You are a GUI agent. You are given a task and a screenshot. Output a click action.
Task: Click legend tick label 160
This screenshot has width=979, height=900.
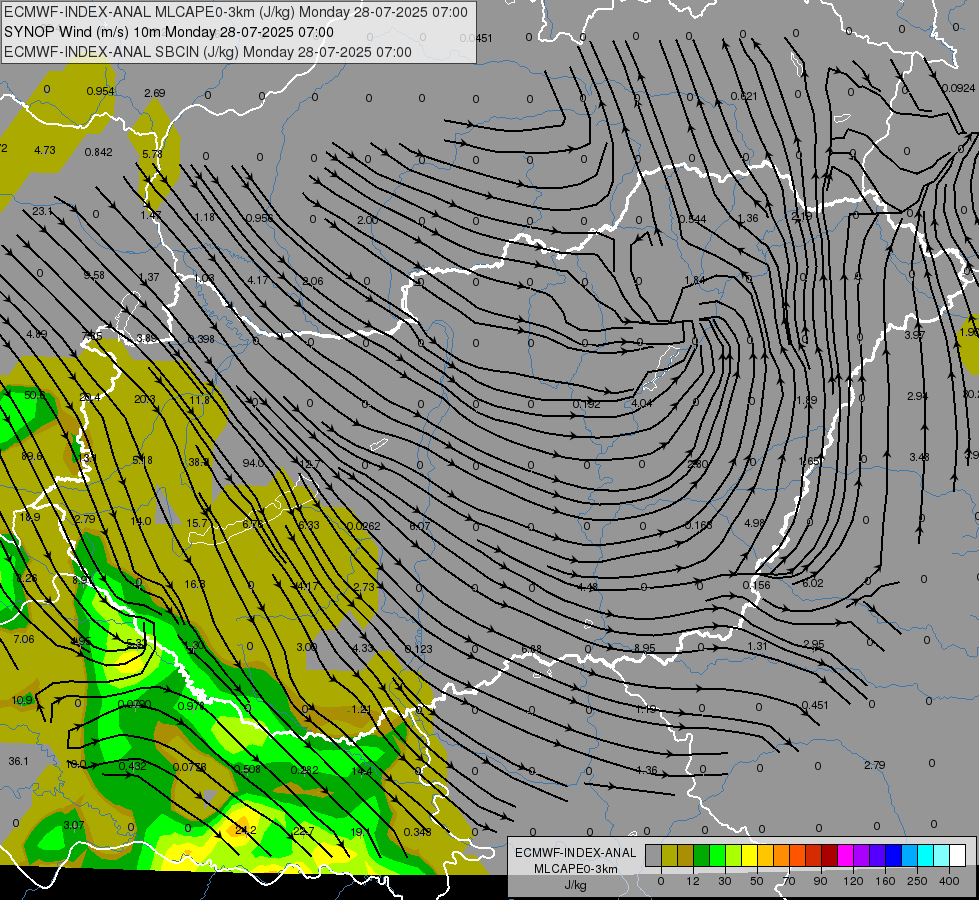pos(885,881)
